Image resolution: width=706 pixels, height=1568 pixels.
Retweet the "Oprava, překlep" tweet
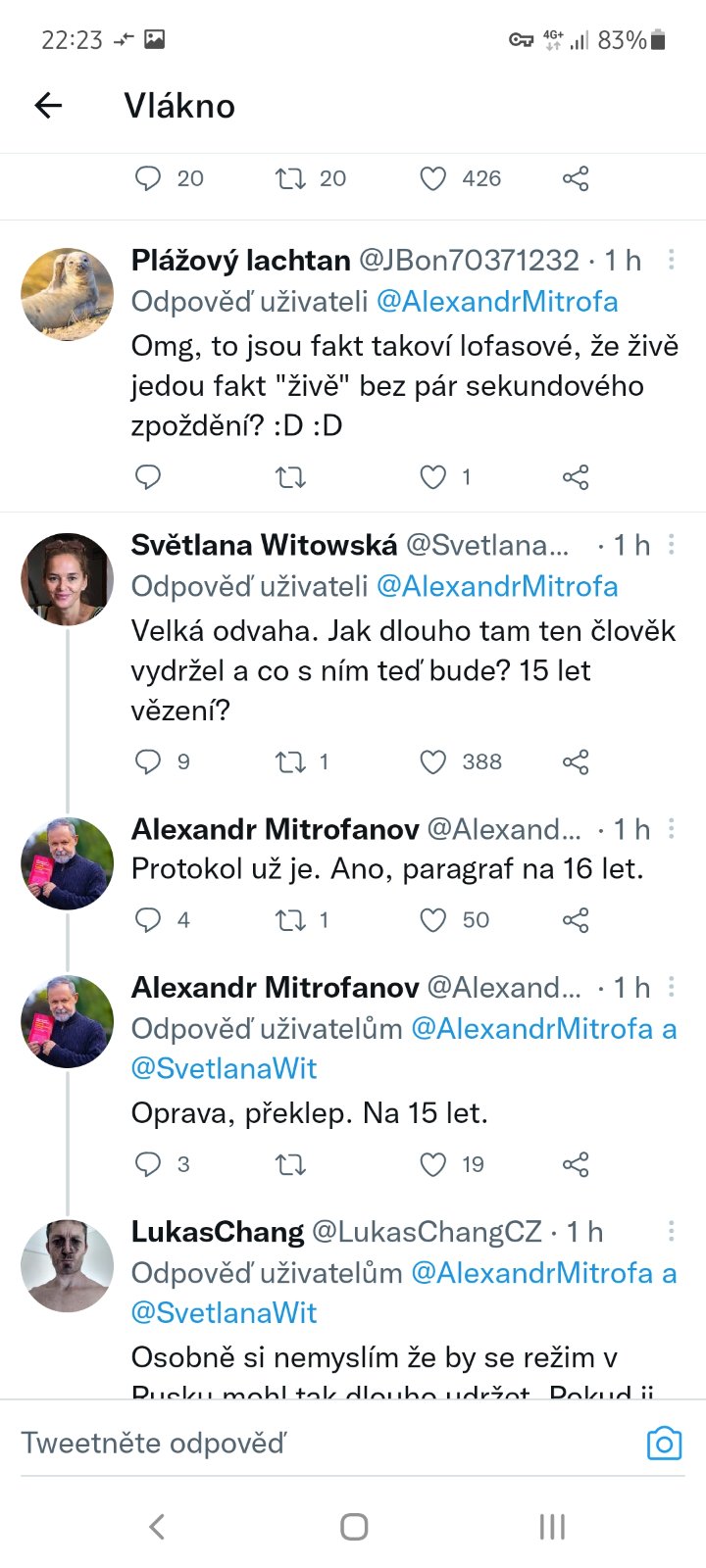pos(290,1164)
